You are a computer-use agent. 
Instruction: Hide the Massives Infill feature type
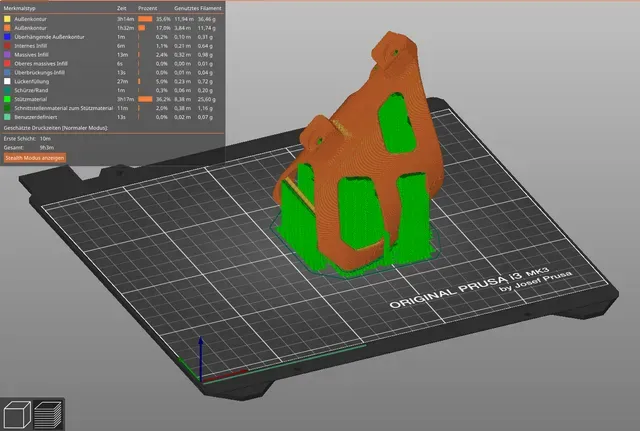coord(31,55)
